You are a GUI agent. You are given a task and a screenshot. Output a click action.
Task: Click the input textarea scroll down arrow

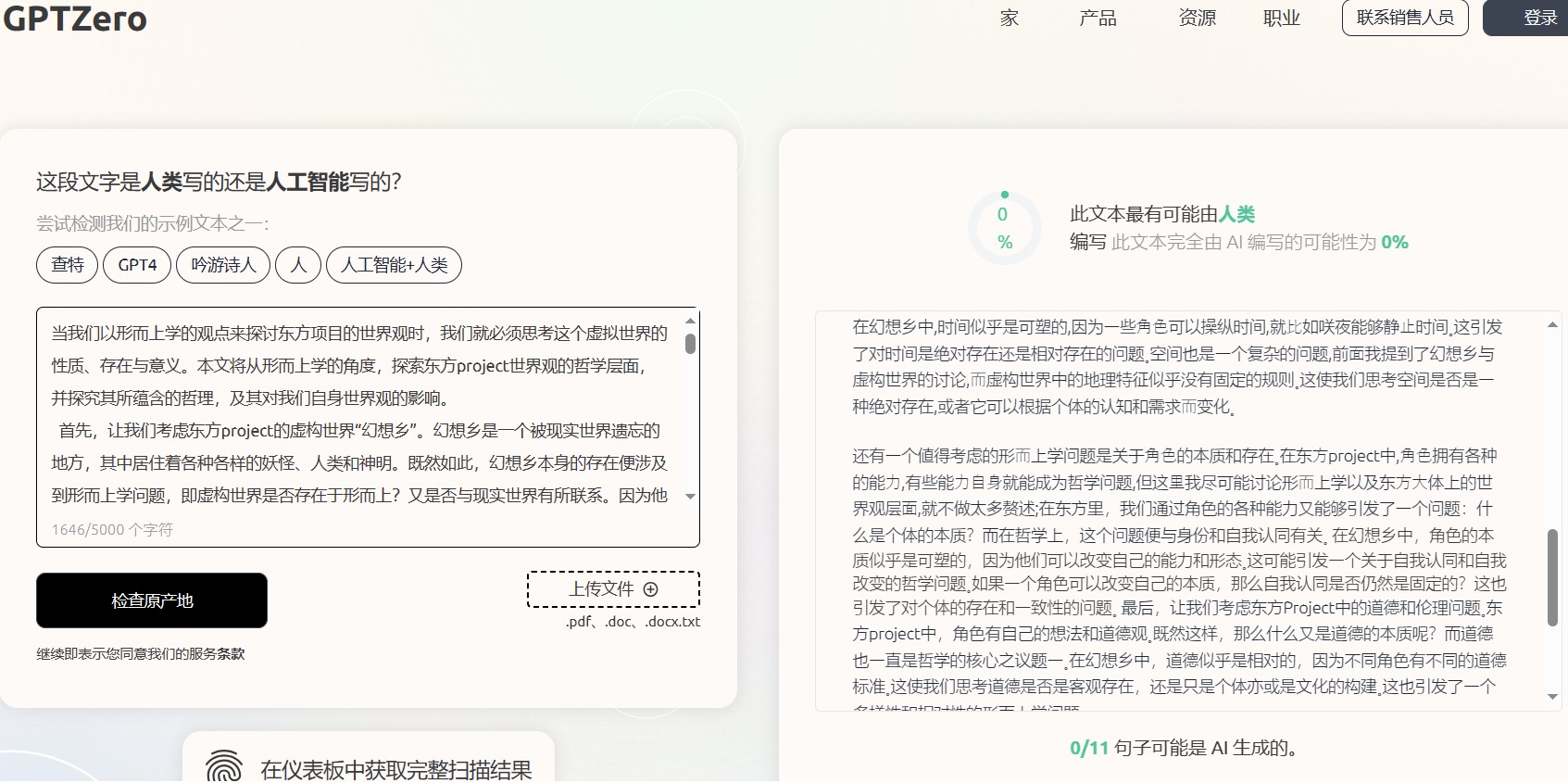[x=690, y=497]
